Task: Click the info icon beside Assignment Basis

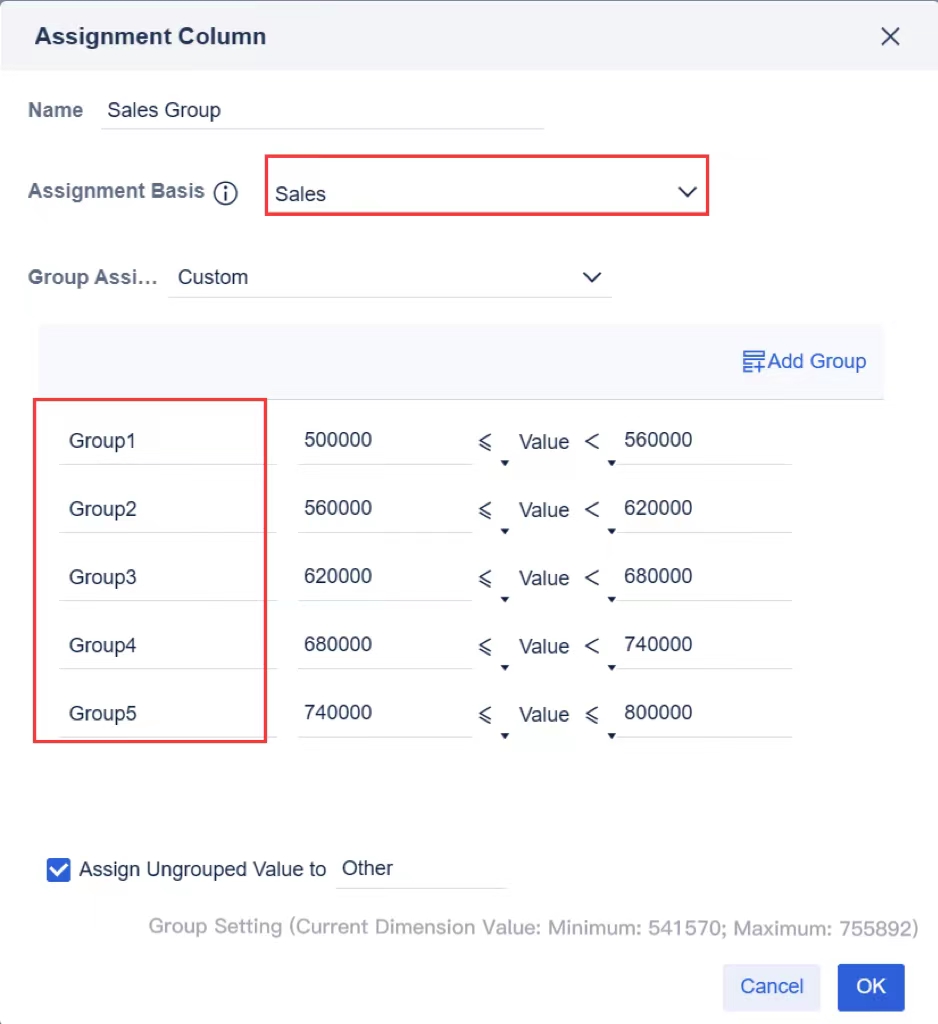Action: pyautogui.click(x=227, y=193)
